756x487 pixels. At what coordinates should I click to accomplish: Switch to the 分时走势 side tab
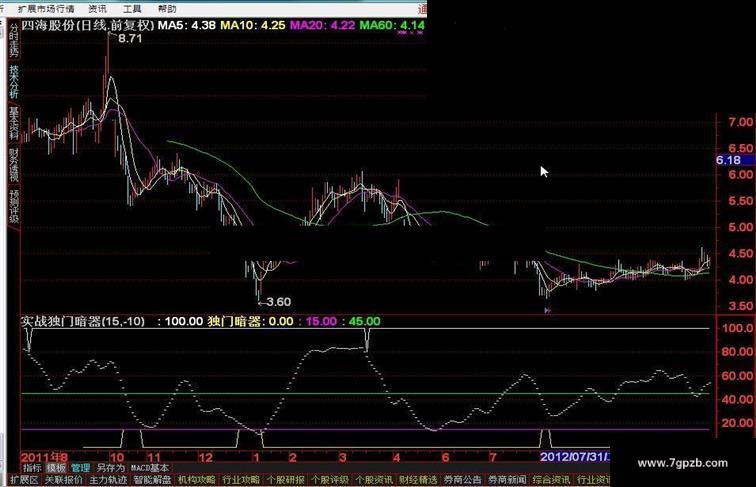14,40
